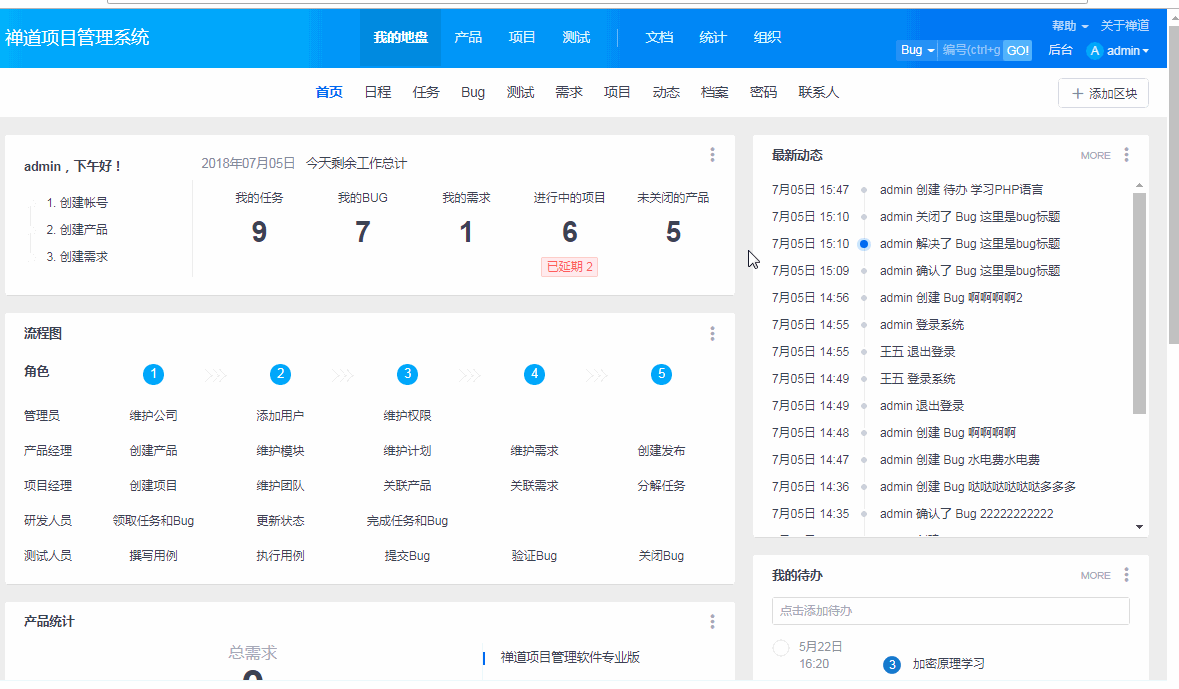Select 禅道项目管理软件专业版 product

click(570, 657)
